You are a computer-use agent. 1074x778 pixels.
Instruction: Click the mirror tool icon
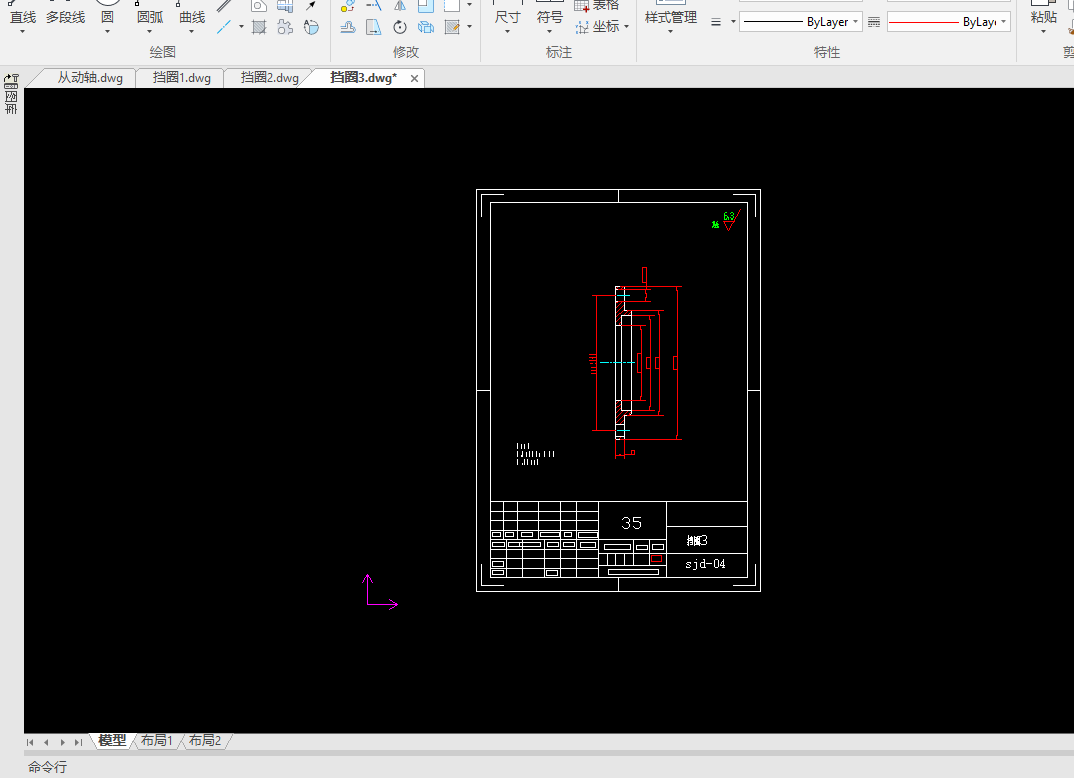click(400, 5)
